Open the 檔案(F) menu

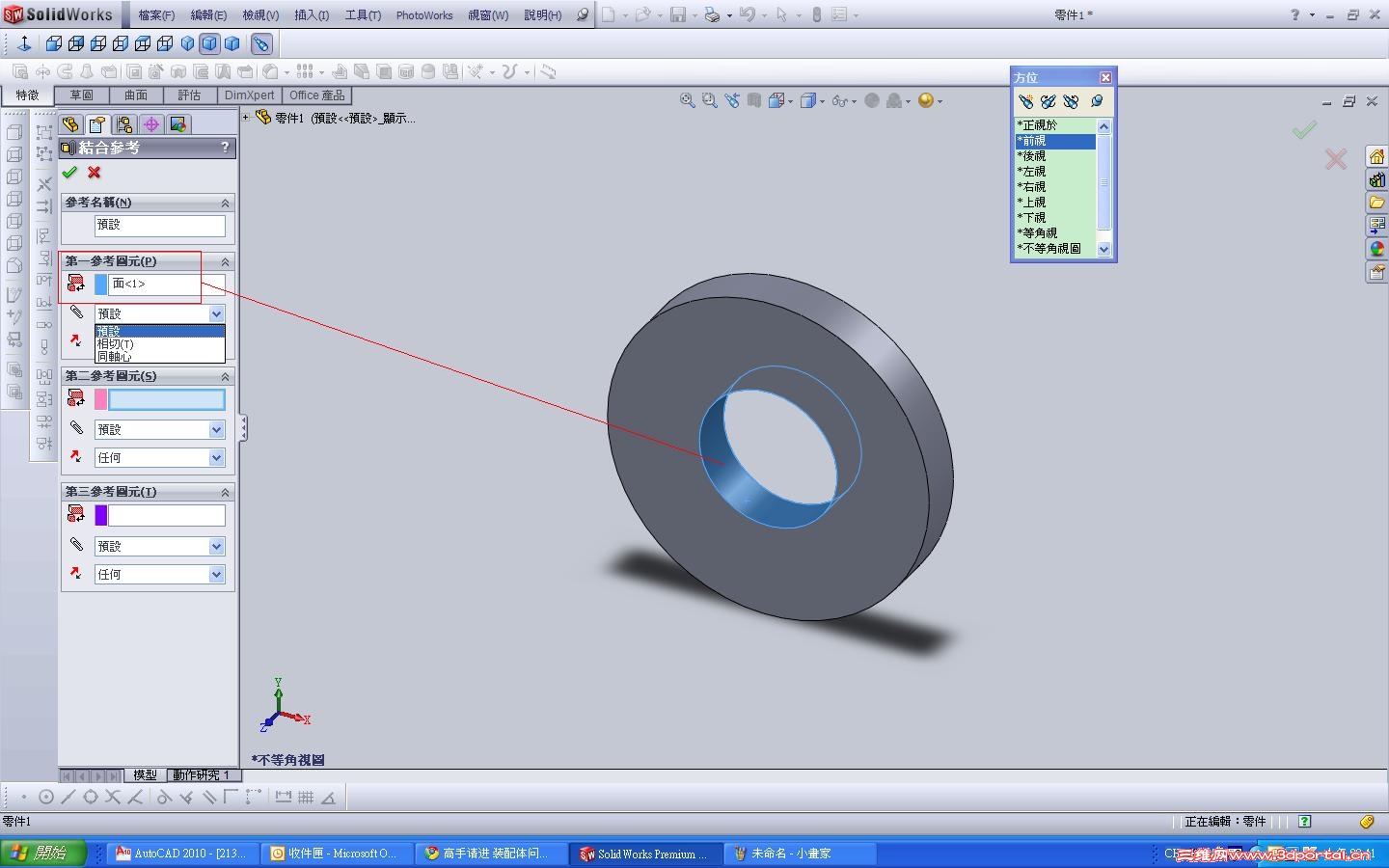pos(156,15)
